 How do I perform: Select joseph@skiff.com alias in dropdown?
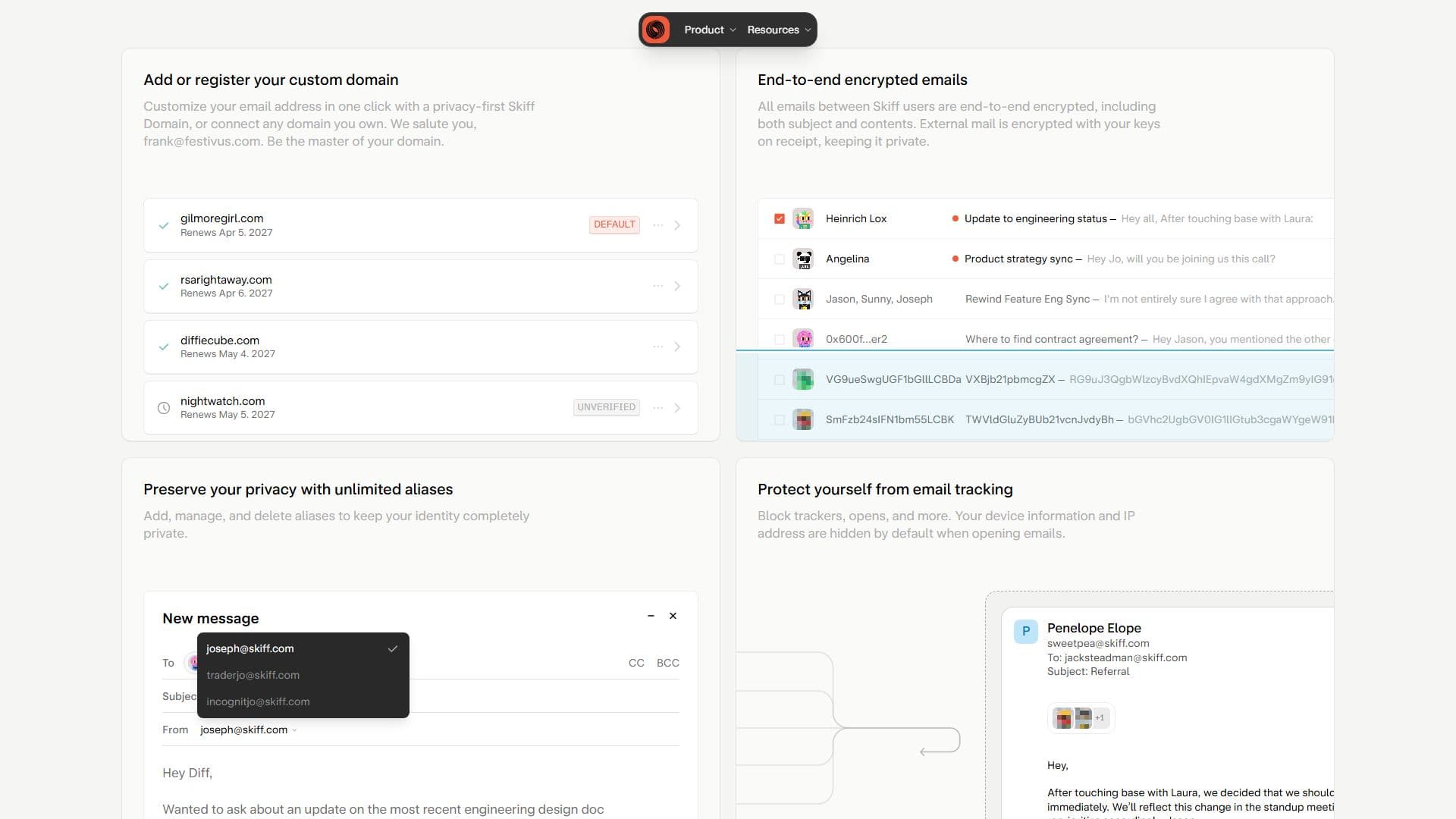[x=303, y=648]
